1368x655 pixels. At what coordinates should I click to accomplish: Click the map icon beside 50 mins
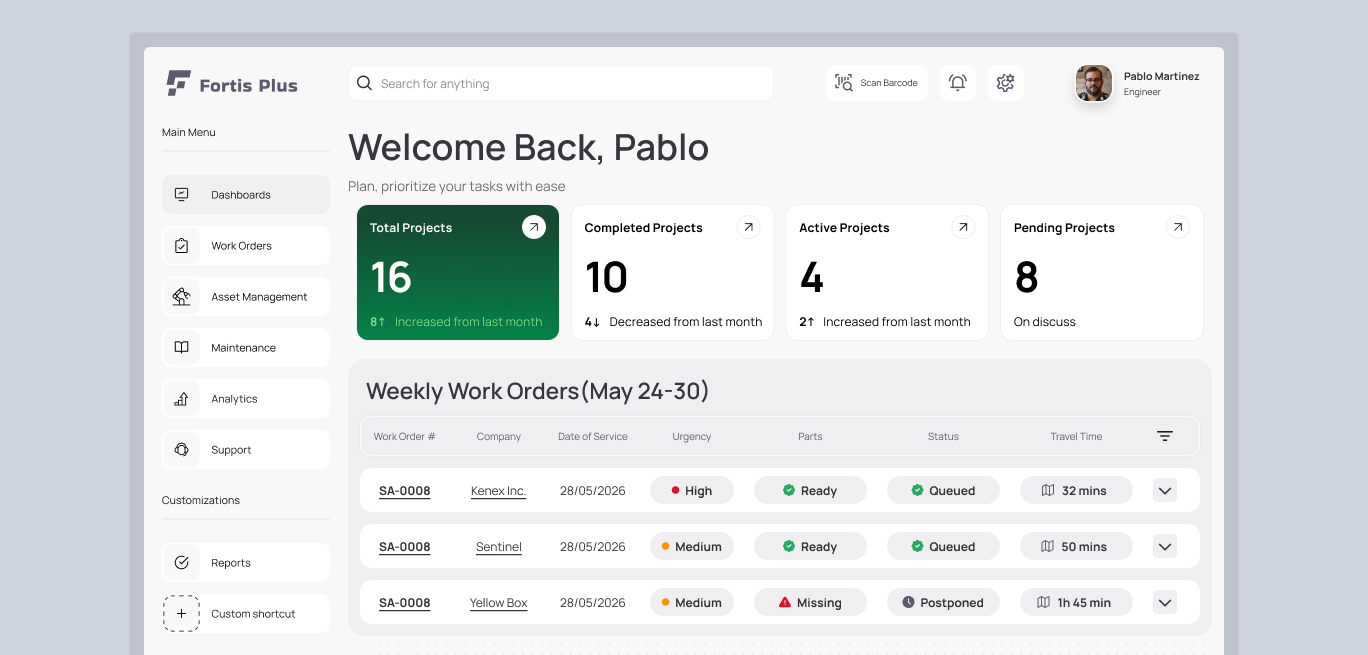tap(1047, 546)
